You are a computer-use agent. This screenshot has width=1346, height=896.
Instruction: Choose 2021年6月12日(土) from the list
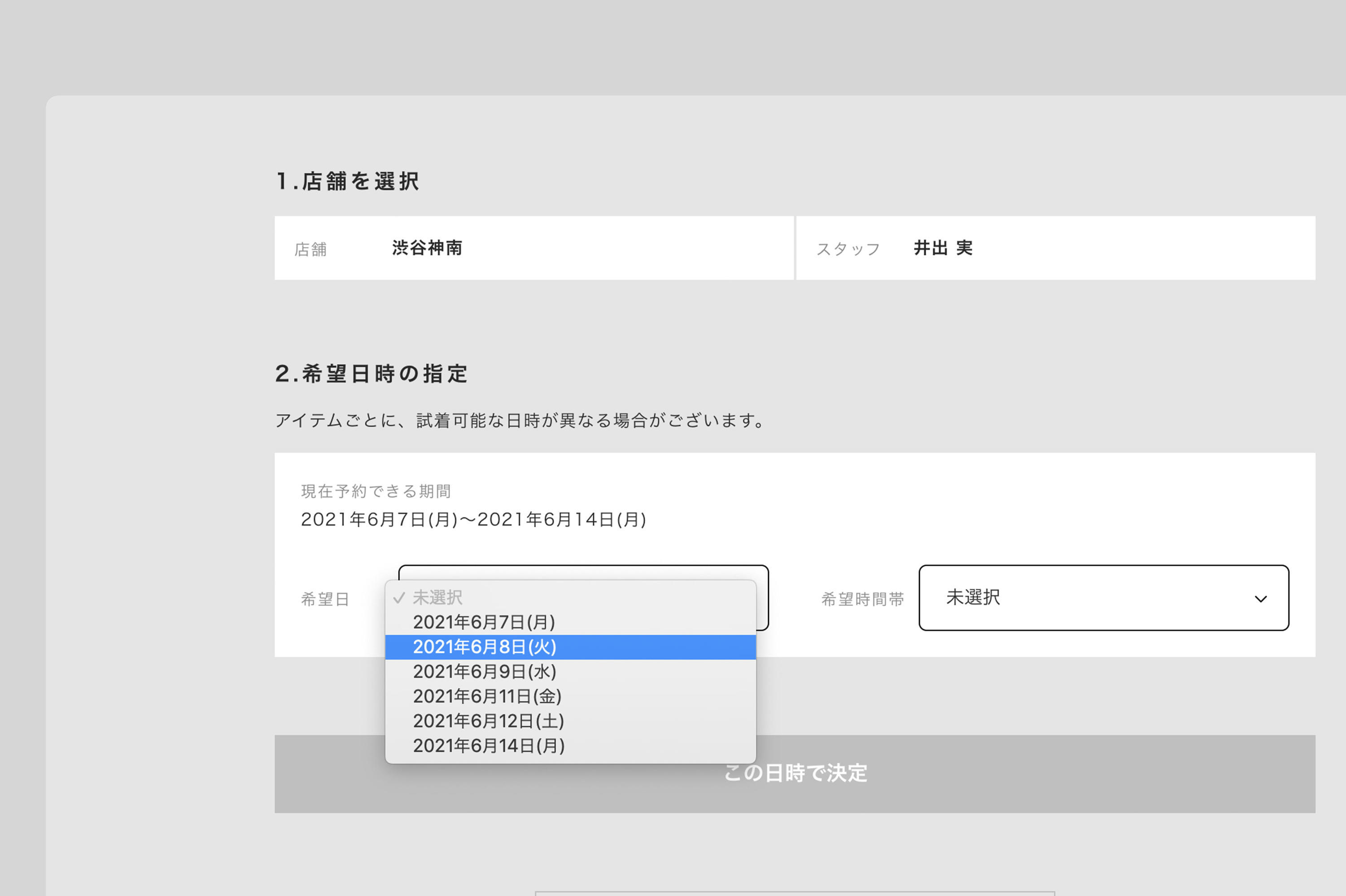click(570, 721)
